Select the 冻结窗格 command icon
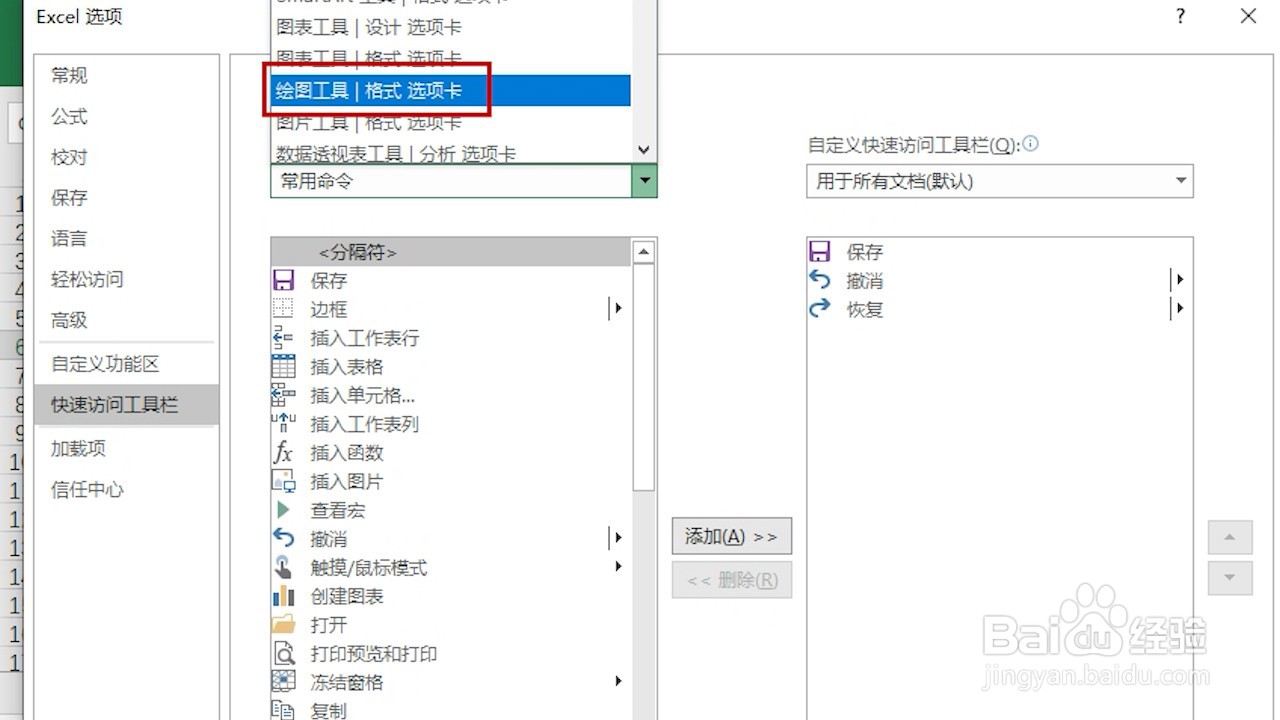 click(x=283, y=681)
